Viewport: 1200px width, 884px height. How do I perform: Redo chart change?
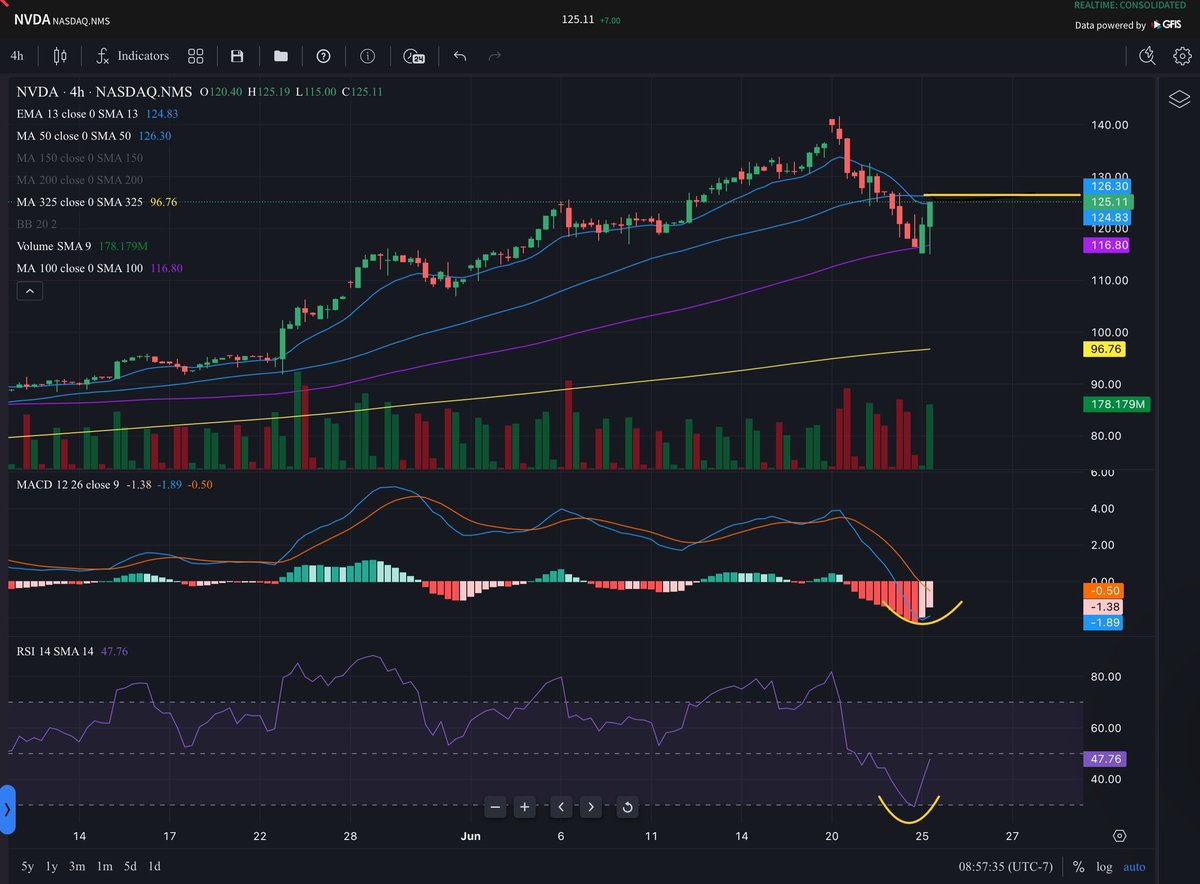pos(494,57)
